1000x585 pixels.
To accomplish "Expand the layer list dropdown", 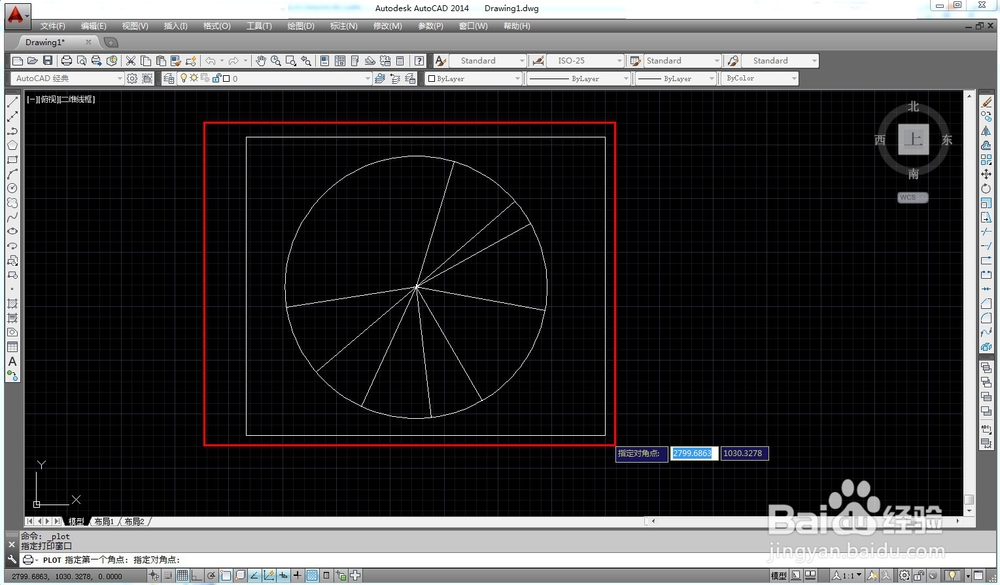I will point(368,78).
